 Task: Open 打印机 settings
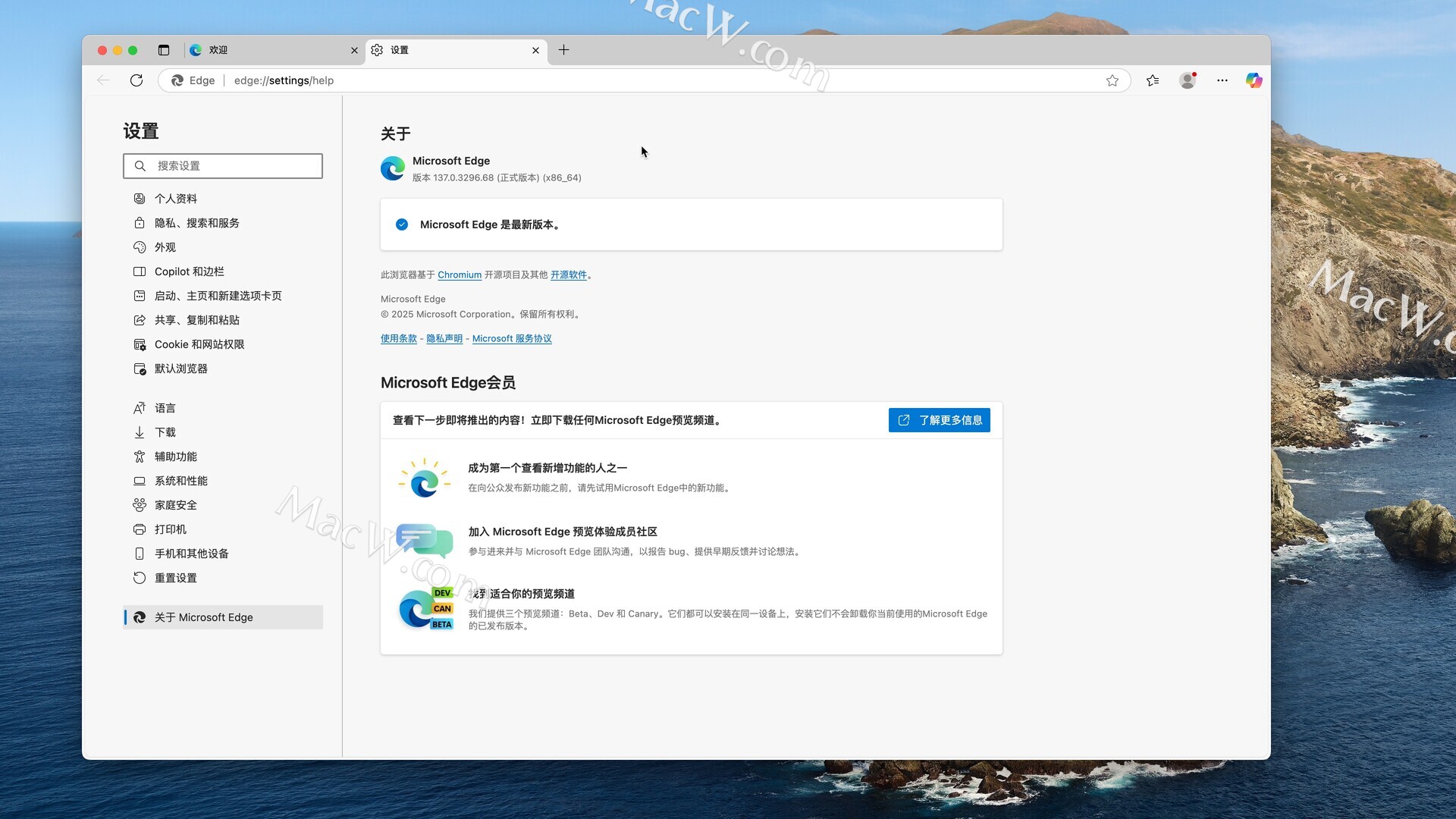point(223,529)
